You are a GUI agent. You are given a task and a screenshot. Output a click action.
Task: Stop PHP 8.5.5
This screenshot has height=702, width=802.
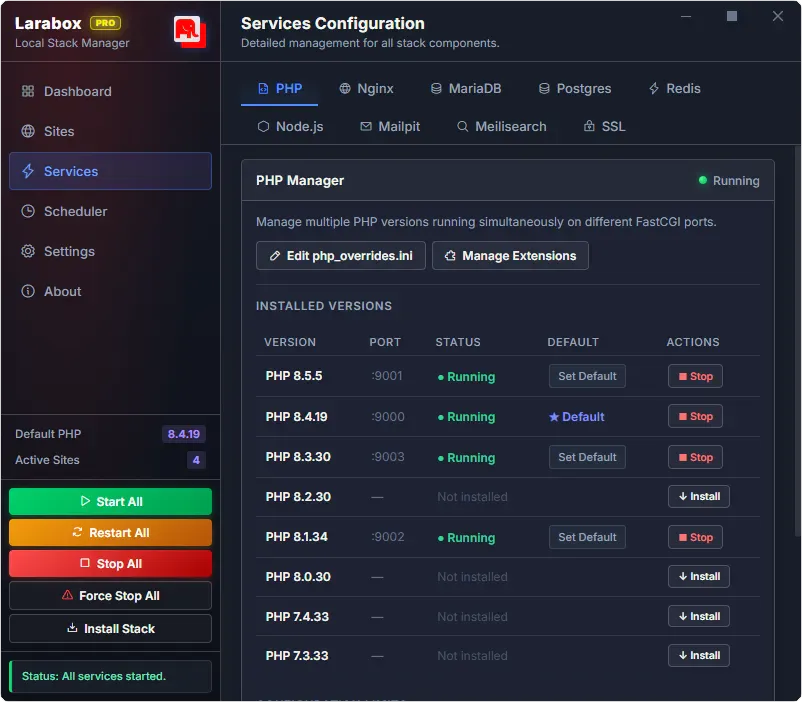pos(695,376)
